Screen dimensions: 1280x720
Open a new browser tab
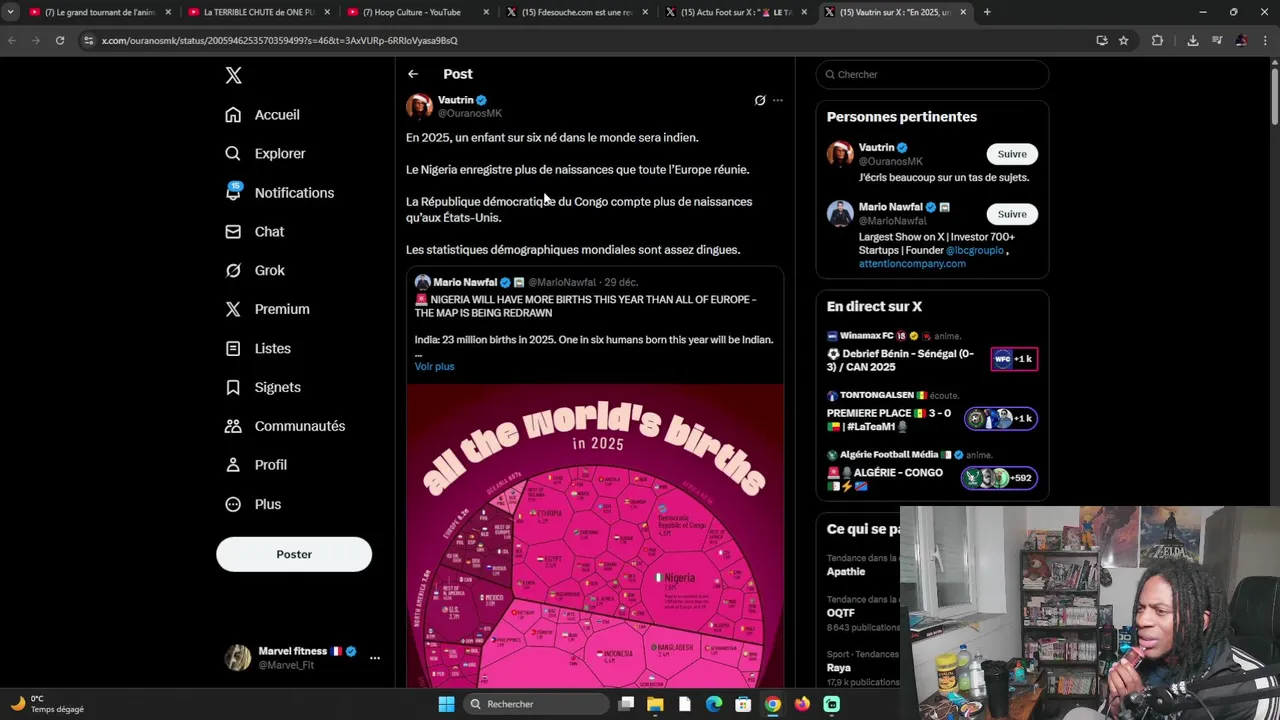point(987,12)
